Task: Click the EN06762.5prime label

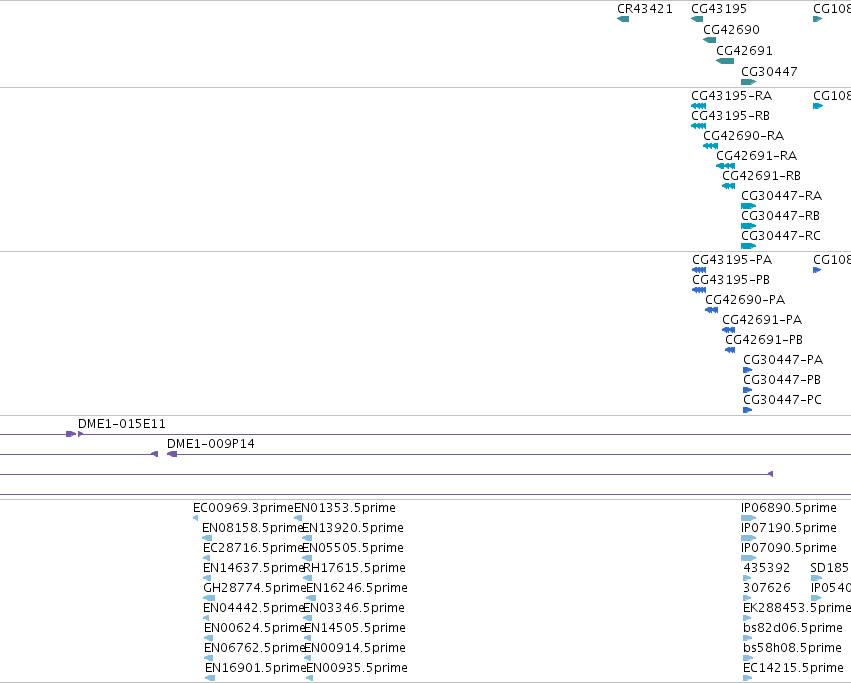Action: coord(255,648)
